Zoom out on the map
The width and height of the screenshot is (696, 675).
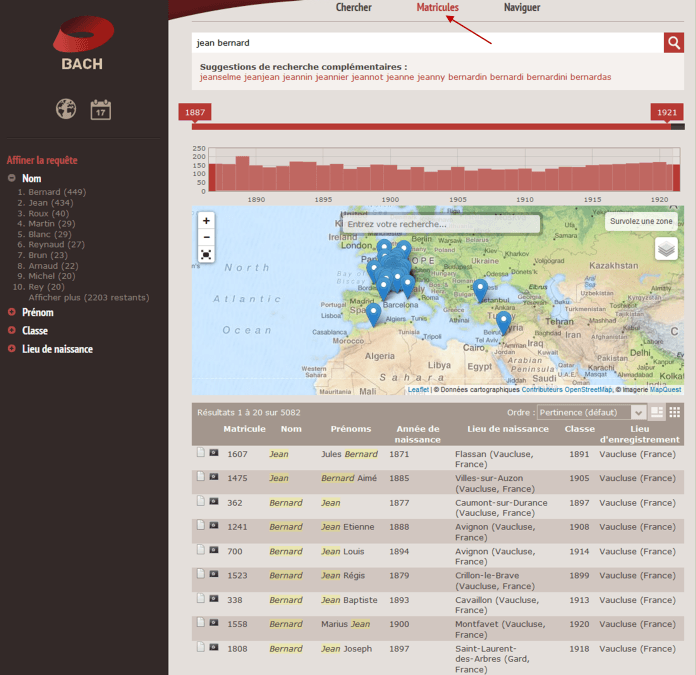tap(206, 237)
